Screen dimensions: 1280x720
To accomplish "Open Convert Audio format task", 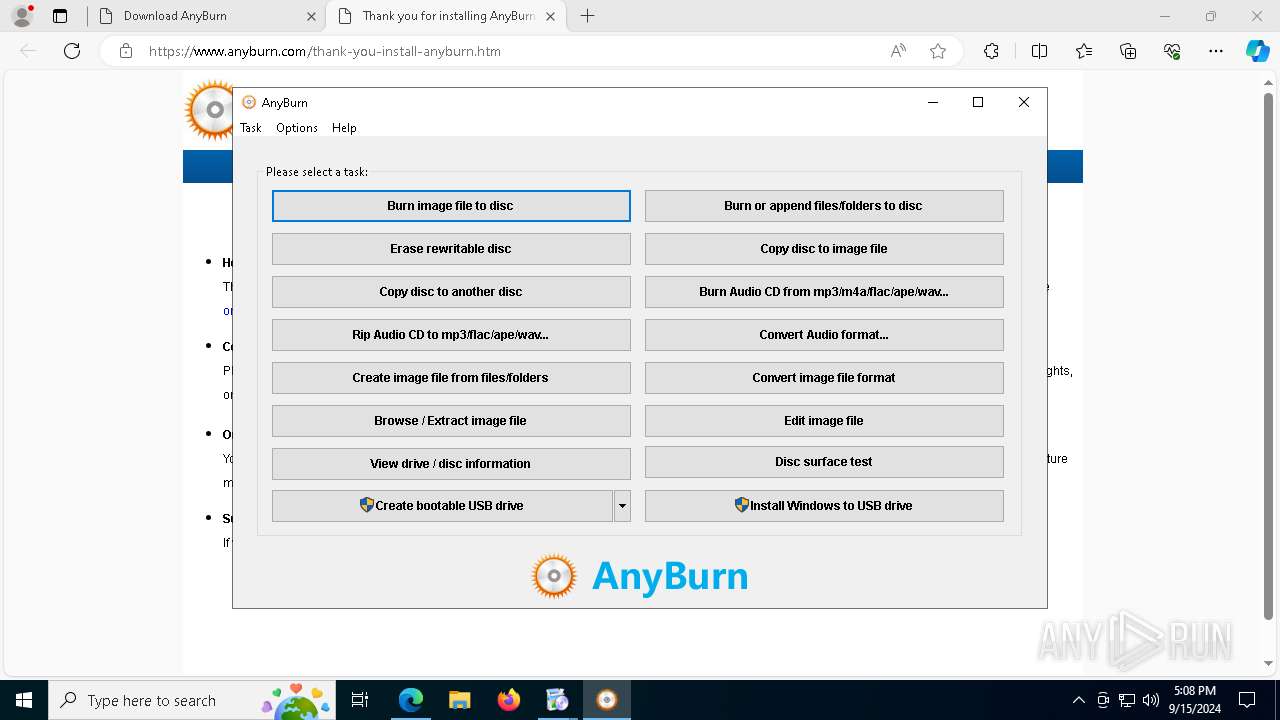I will pyautogui.click(x=824, y=335).
